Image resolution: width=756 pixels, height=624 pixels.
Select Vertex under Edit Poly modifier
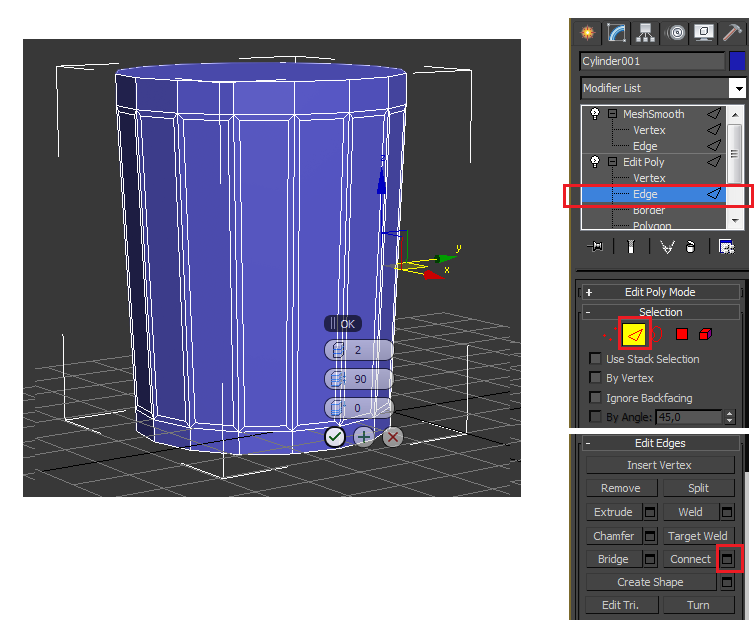[649, 178]
